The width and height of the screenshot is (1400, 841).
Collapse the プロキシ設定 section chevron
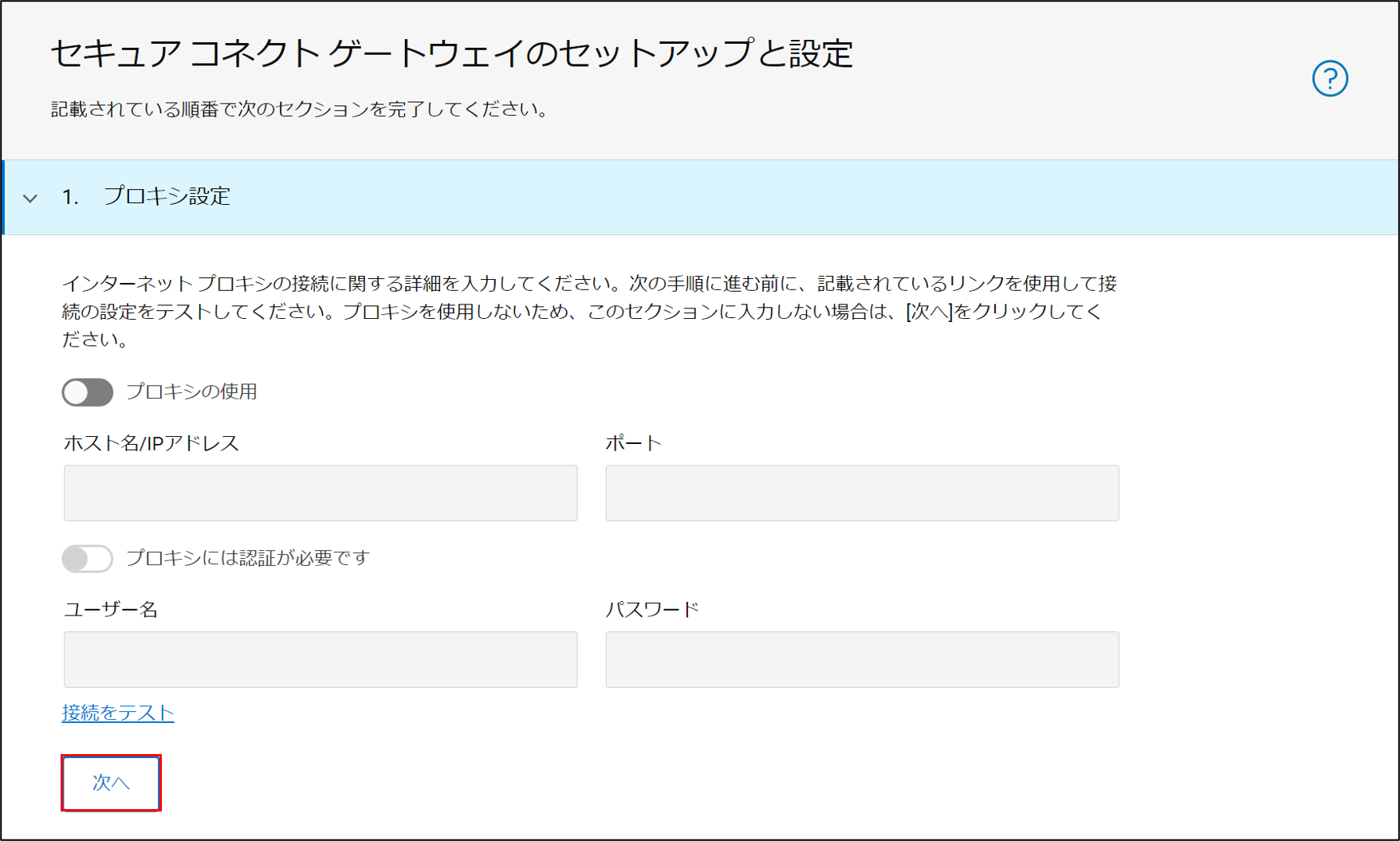[x=30, y=198]
